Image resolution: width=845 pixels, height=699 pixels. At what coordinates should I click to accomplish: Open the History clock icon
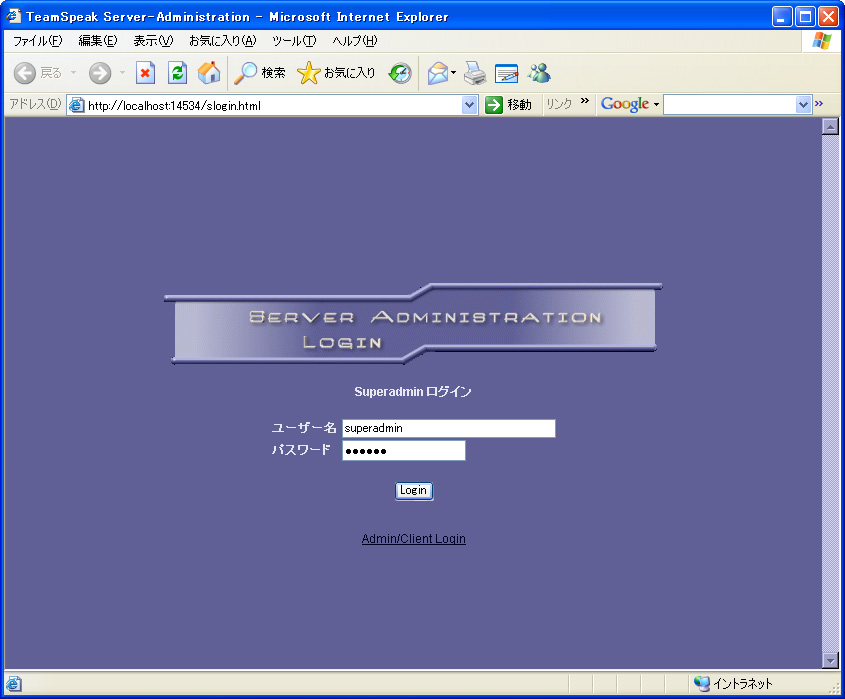(x=400, y=73)
